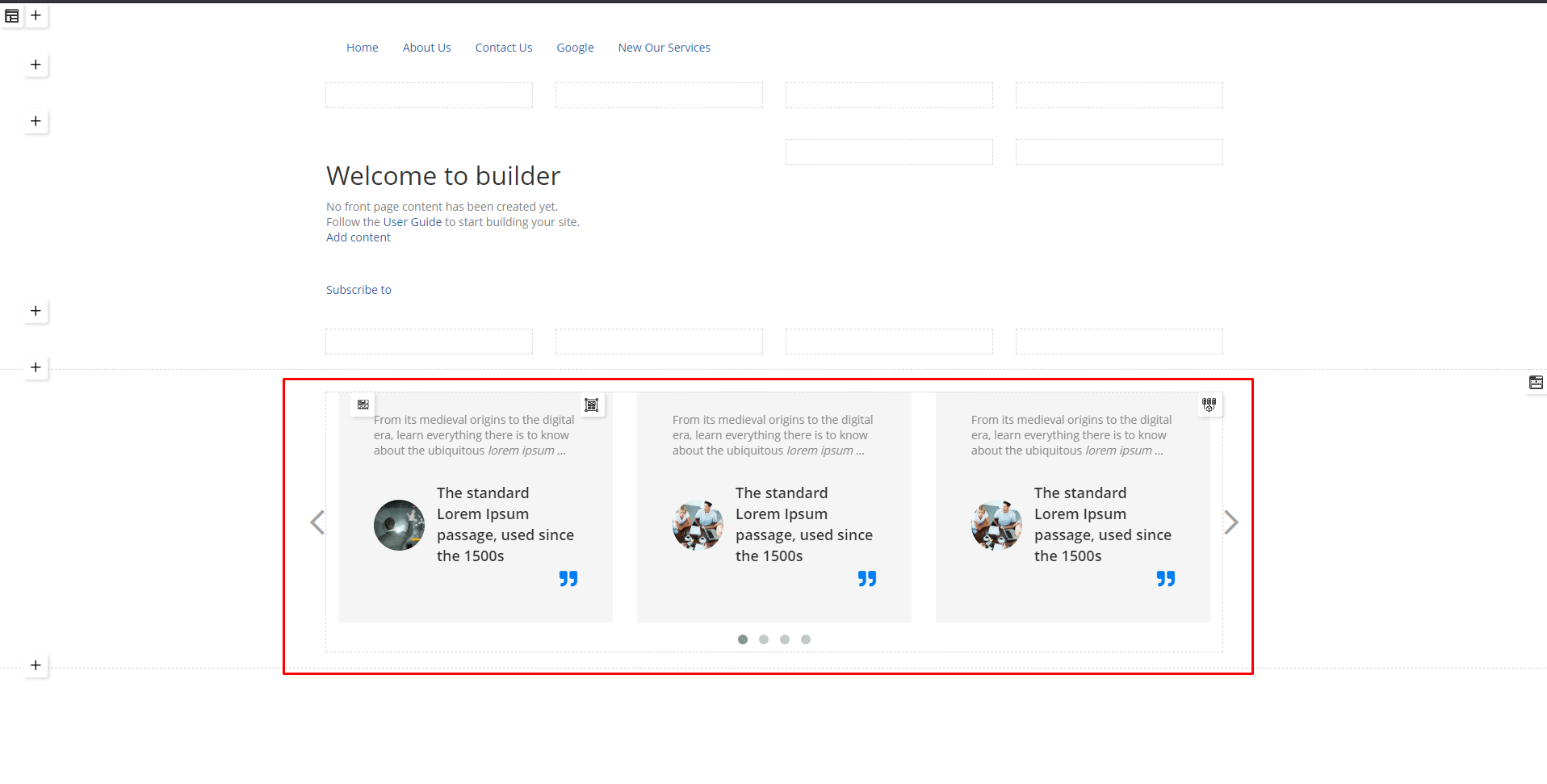Click the dark round avatar on first card
1547x784 pixels.
[x=399, y=525]
